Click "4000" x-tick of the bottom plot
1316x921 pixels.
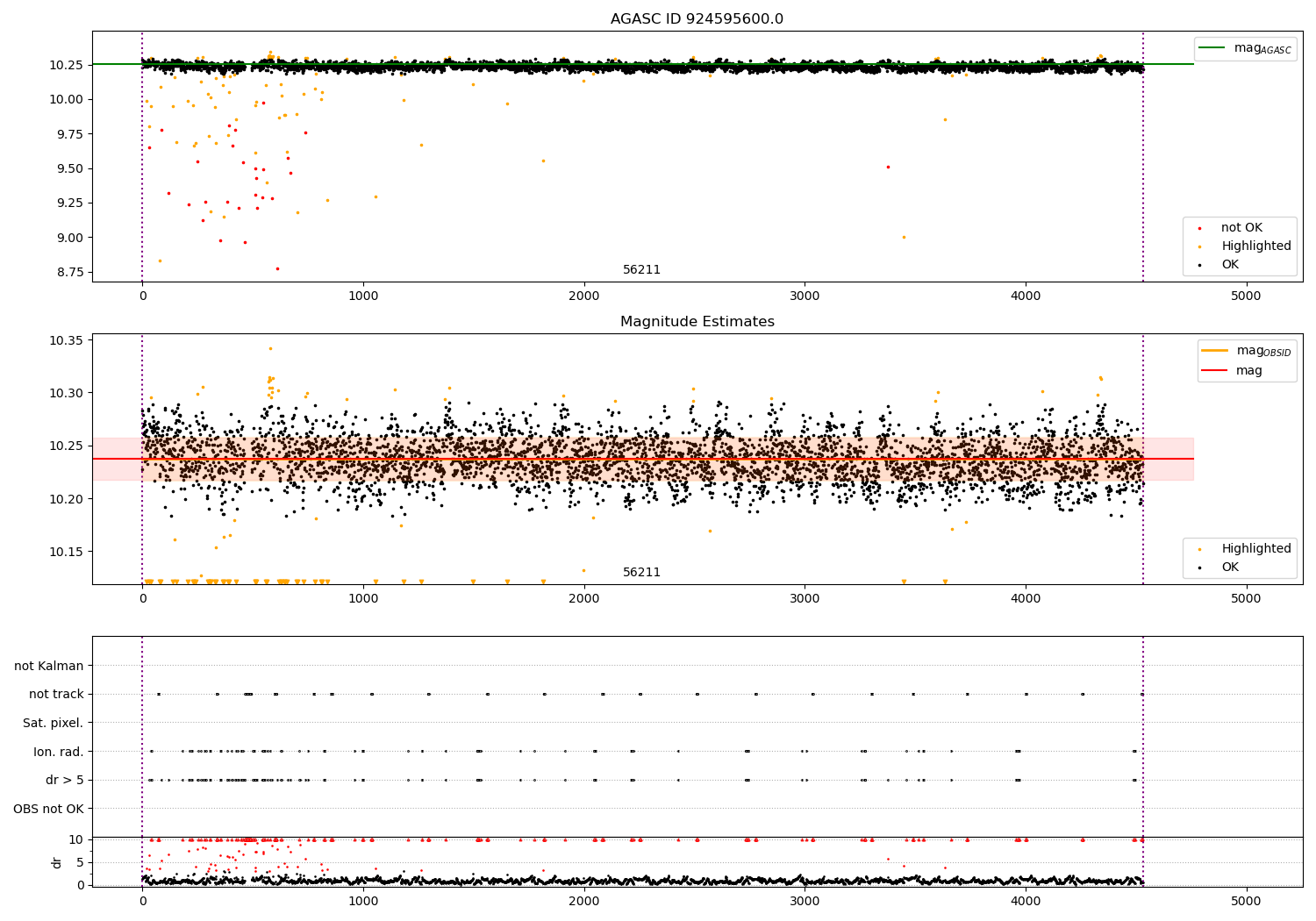[1026, 902]
